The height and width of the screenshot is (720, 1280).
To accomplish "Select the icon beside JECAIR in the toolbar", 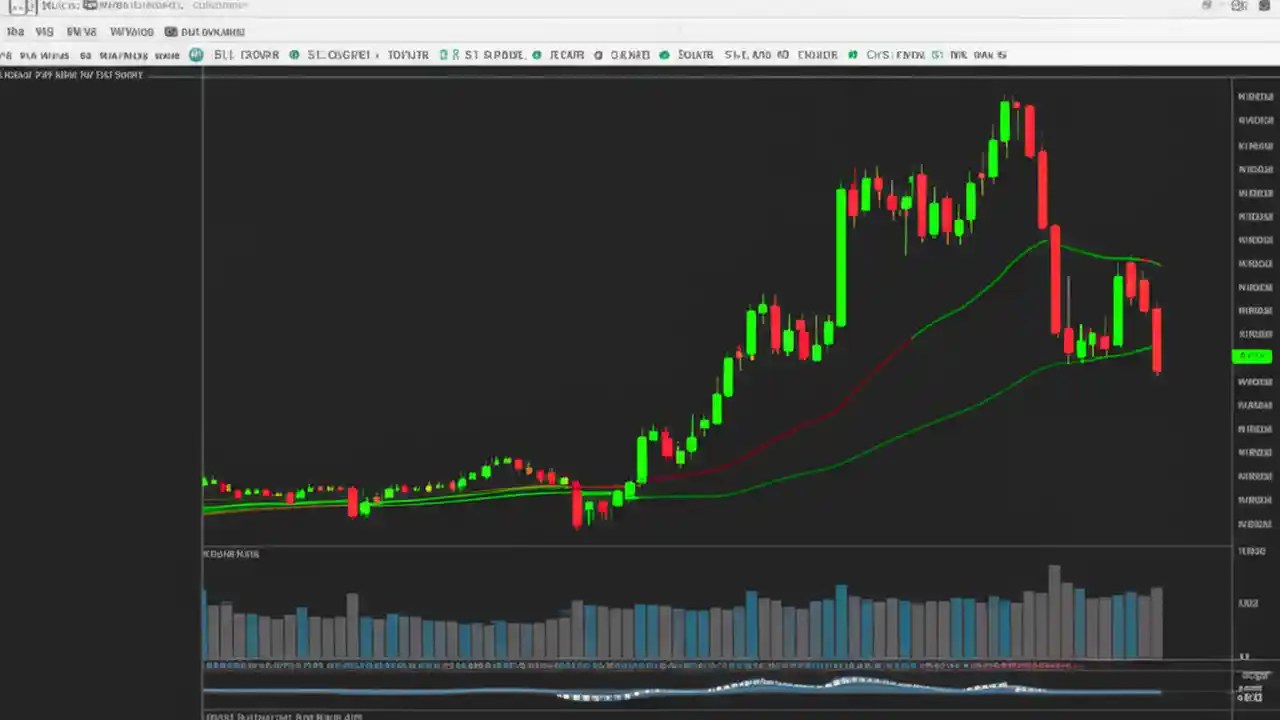I will click(x=537, y=55).
